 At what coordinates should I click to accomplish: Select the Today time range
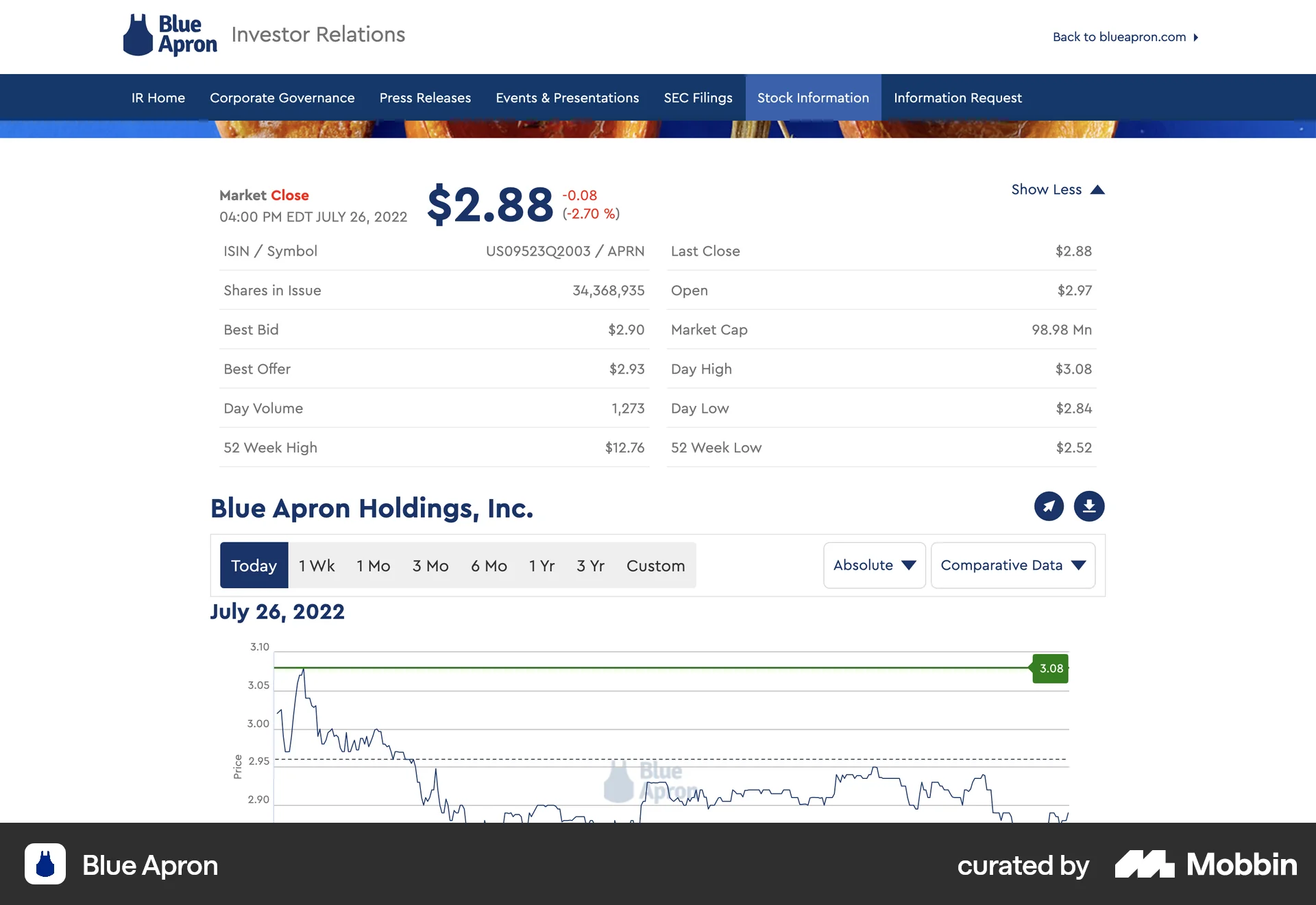click(x=254, y=565)
